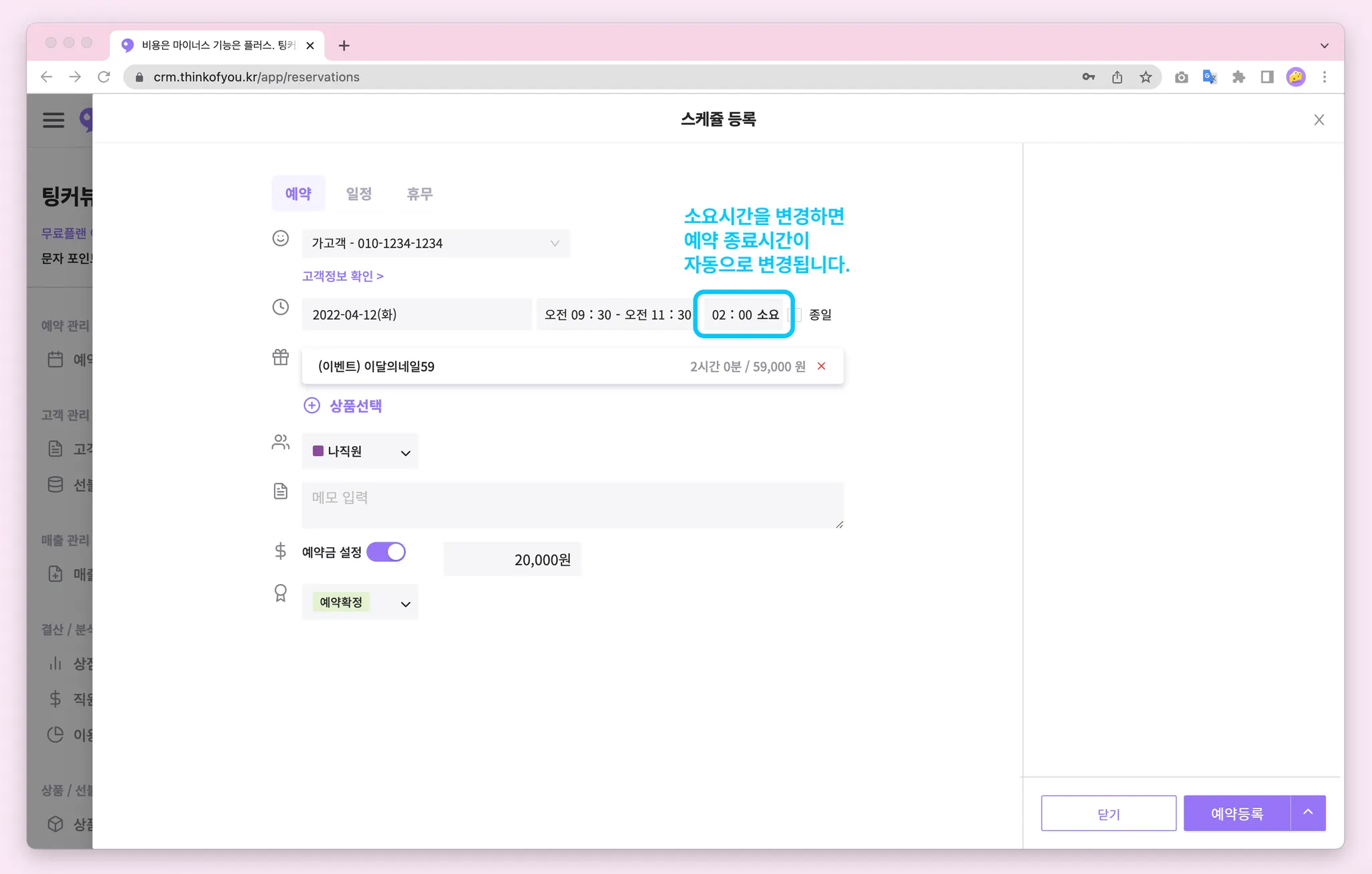Remove the 이달의네일59 product with red X

click(x=821, y=366)
